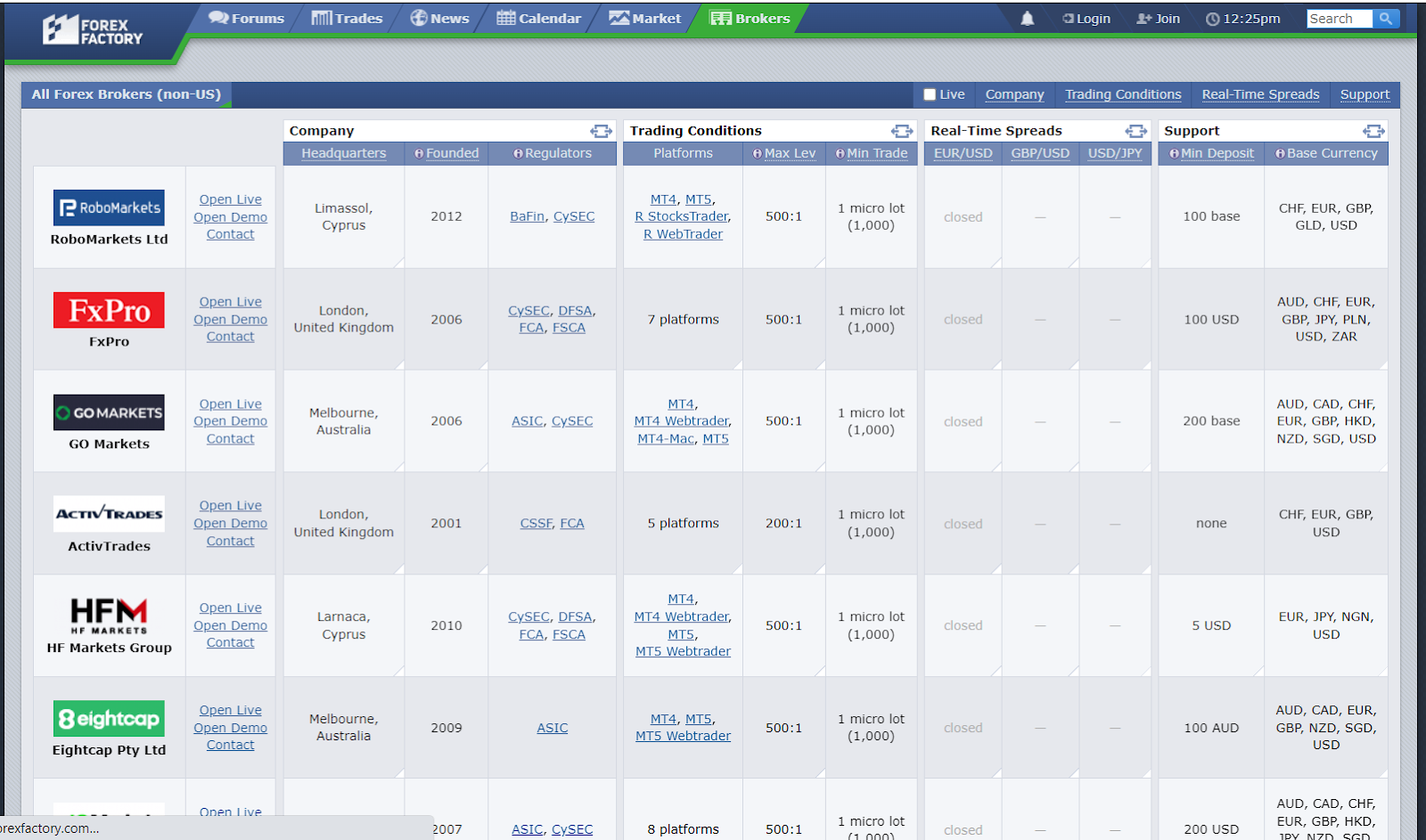The width and height of the screenshot is (1426, 840).
Task: Click the Forex Factory logo
Action: [x=93, y=31]
